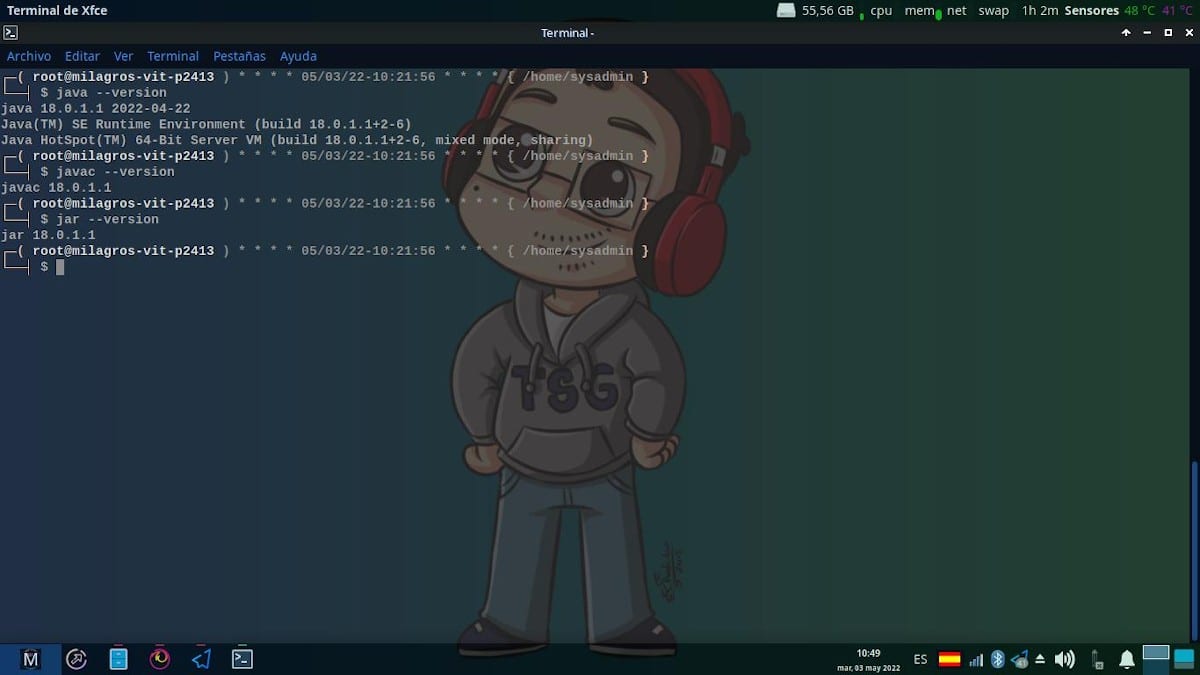Open the network signal tray icon
The width and height of the screenshot is (1200, 675).
click(x=976, y=660)
